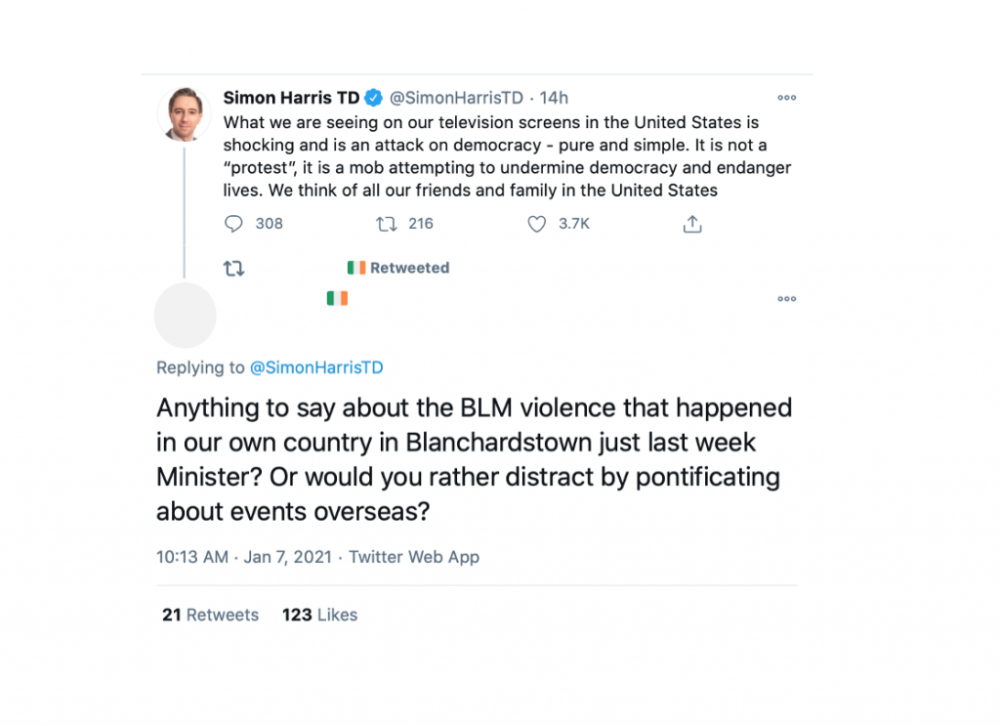Click the 10:13 AM · Jan 7, 2021 timestamp
This screenshot has width=1000, height=726.
point(244,557)
